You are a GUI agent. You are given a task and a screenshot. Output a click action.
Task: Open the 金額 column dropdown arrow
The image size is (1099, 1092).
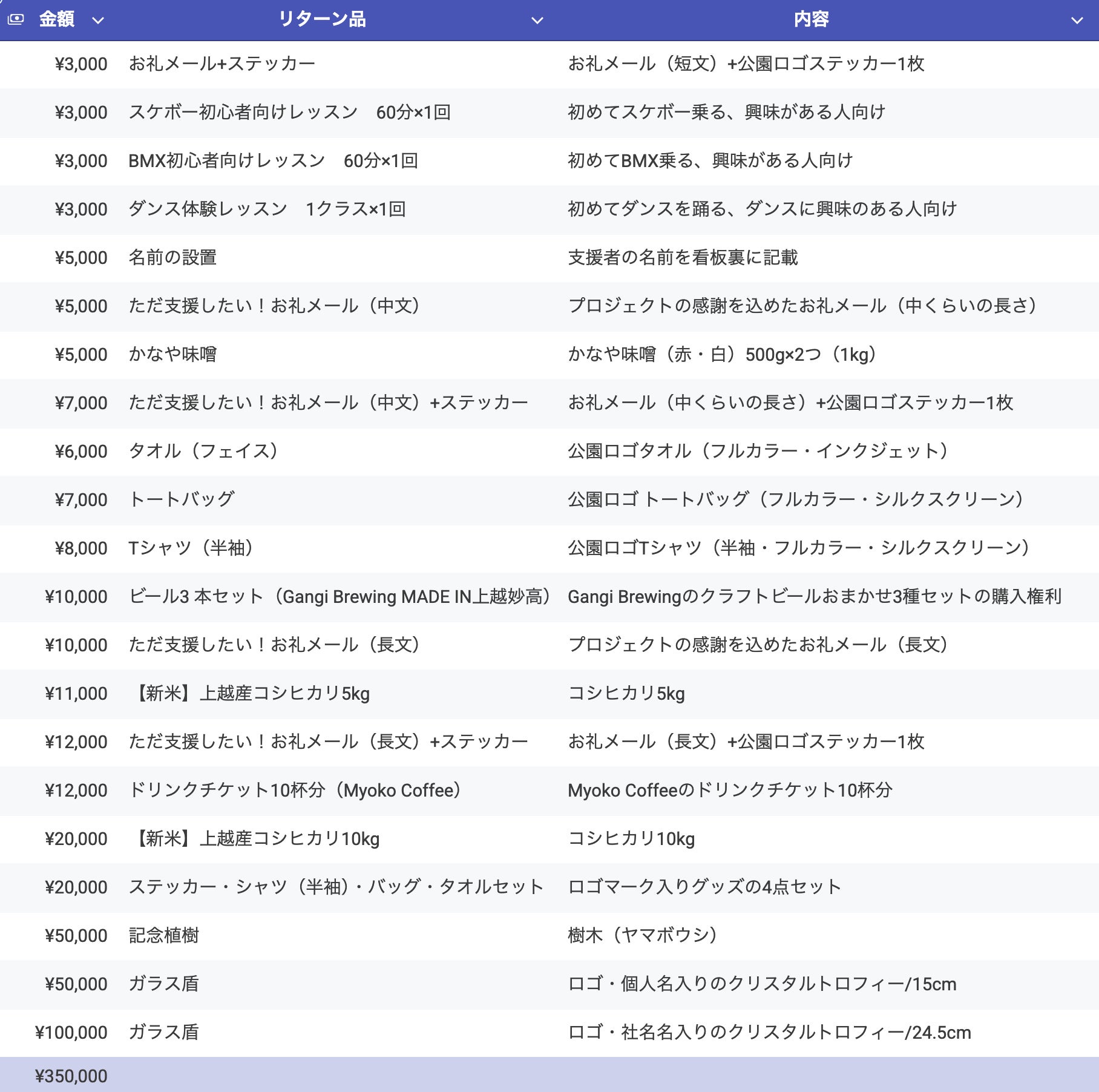pos(98,21)
